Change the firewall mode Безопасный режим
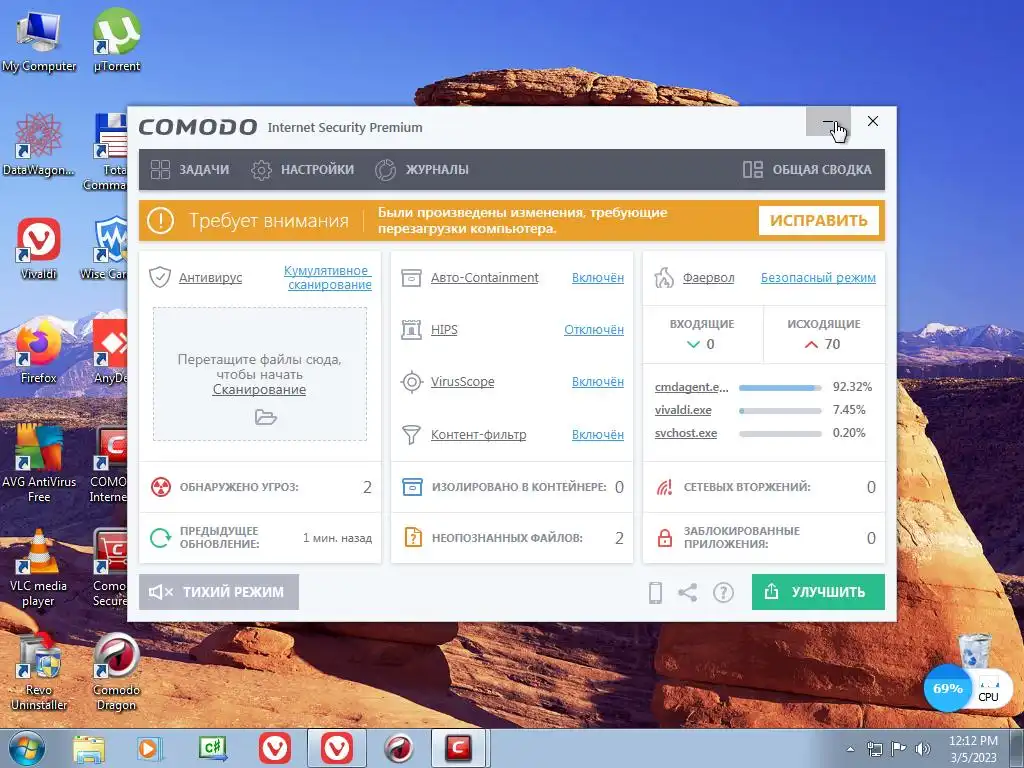This screenshot has height=768, width=1024. 818,278
